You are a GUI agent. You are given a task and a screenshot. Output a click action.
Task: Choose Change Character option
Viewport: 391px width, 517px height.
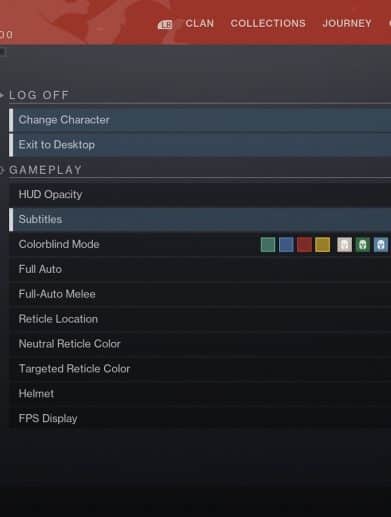(200, 120)
